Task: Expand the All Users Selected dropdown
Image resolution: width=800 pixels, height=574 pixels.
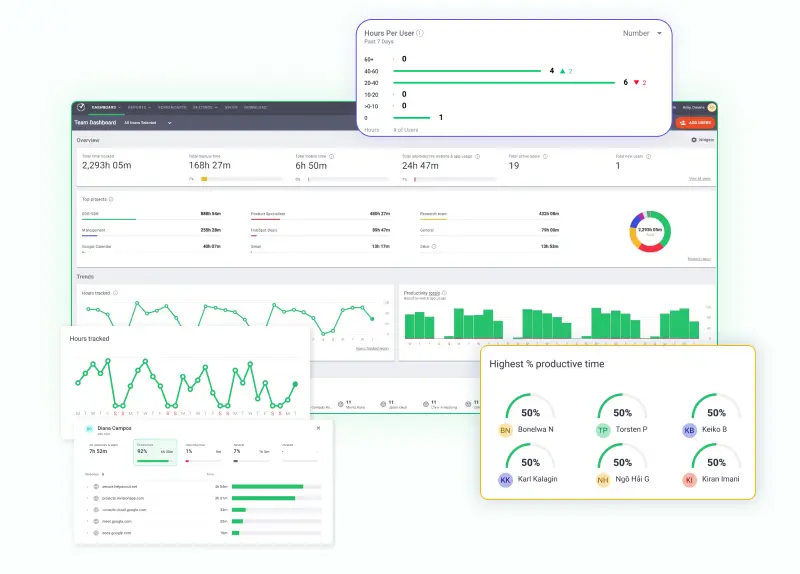Action: (x=147, y=122)
